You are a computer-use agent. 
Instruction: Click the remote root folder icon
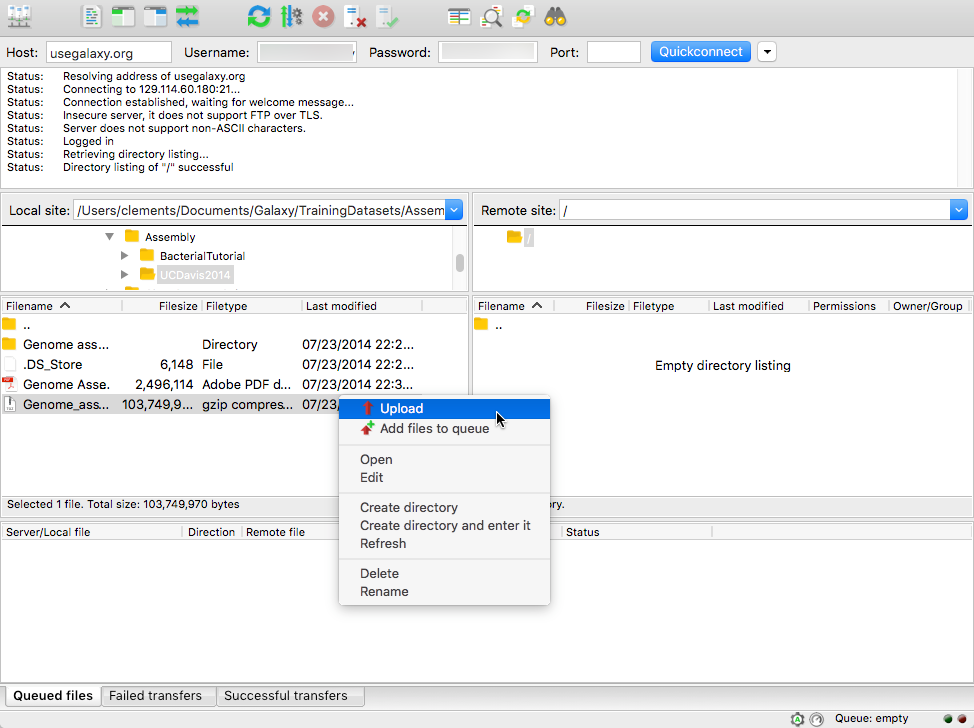tap(514, 237)
